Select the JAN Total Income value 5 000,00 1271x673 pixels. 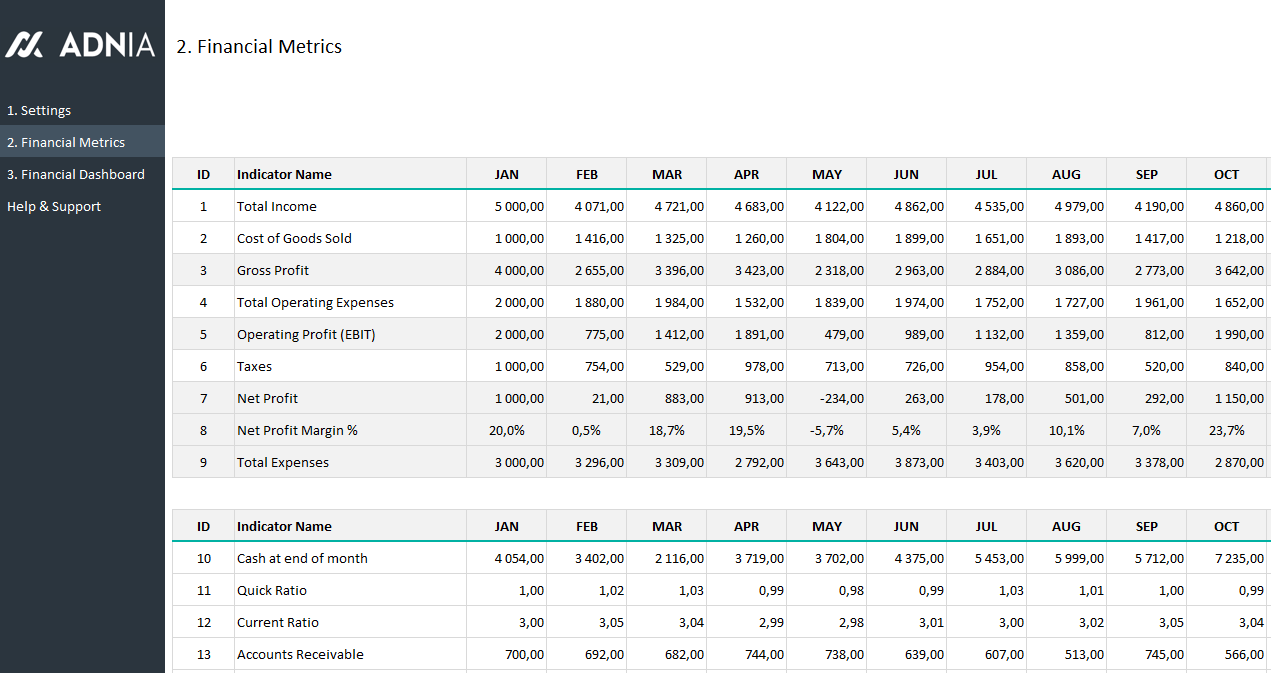tap(519, 207)
